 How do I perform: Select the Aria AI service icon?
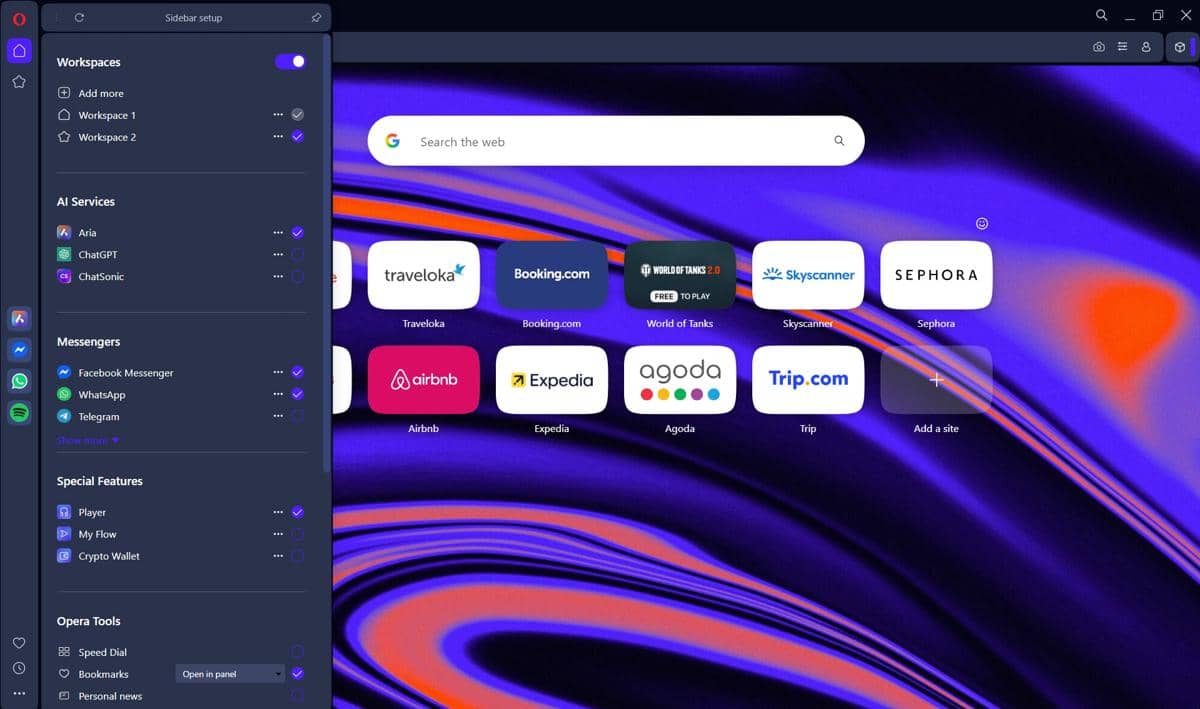click(64, 232)
